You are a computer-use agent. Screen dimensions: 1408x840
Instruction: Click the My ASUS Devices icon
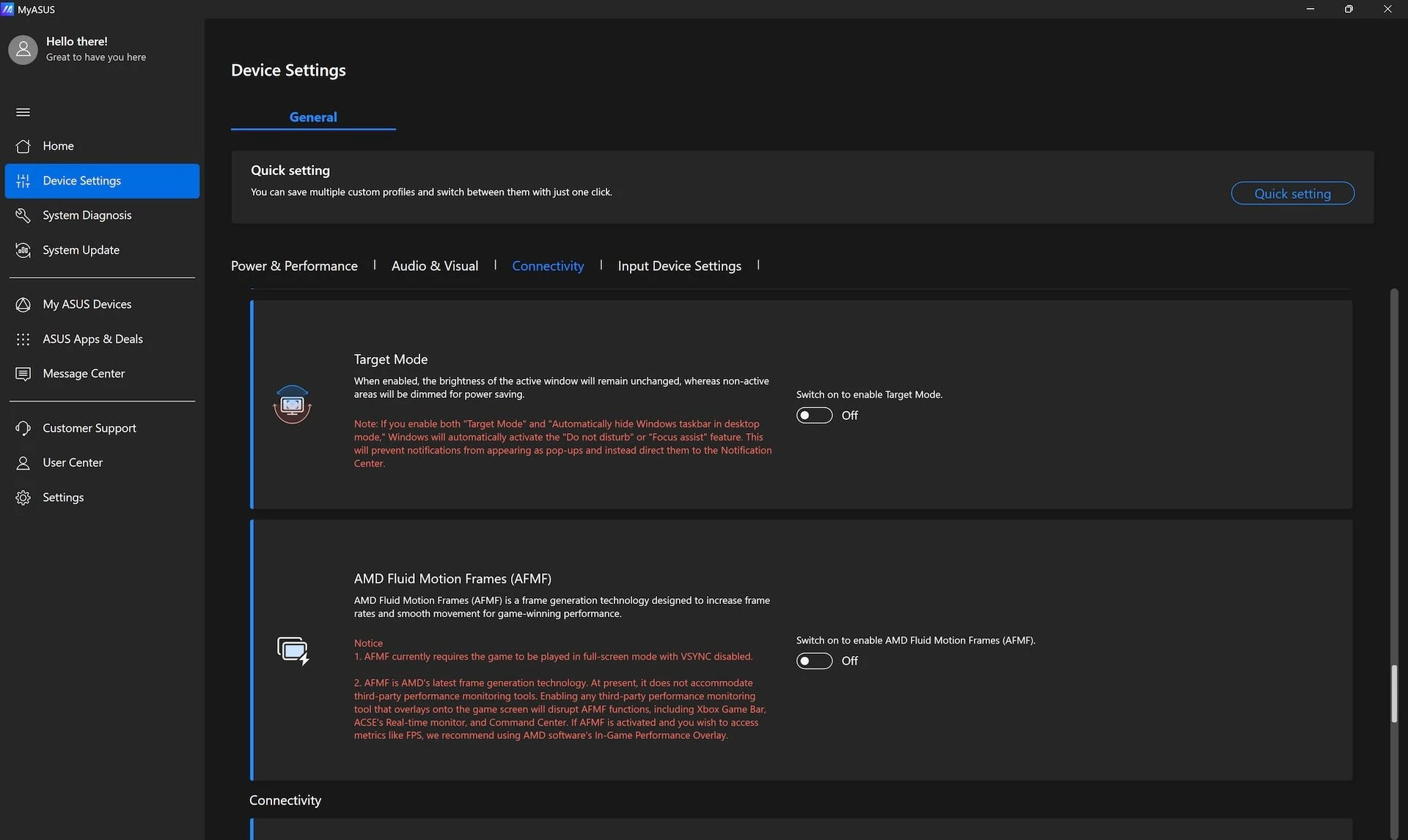(23, 304)
